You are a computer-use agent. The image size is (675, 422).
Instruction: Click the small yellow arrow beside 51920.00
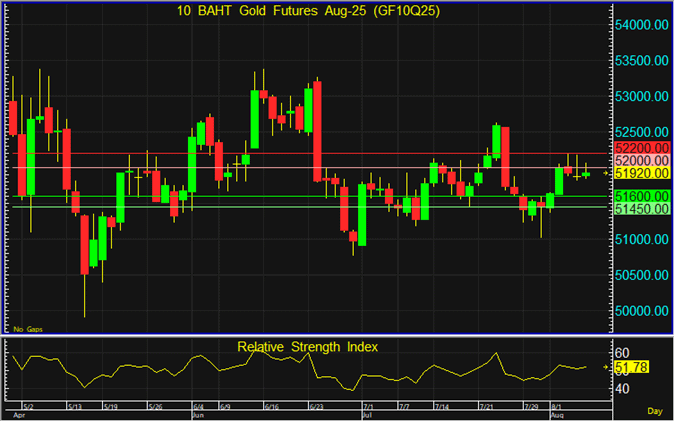tap(613, 174)
